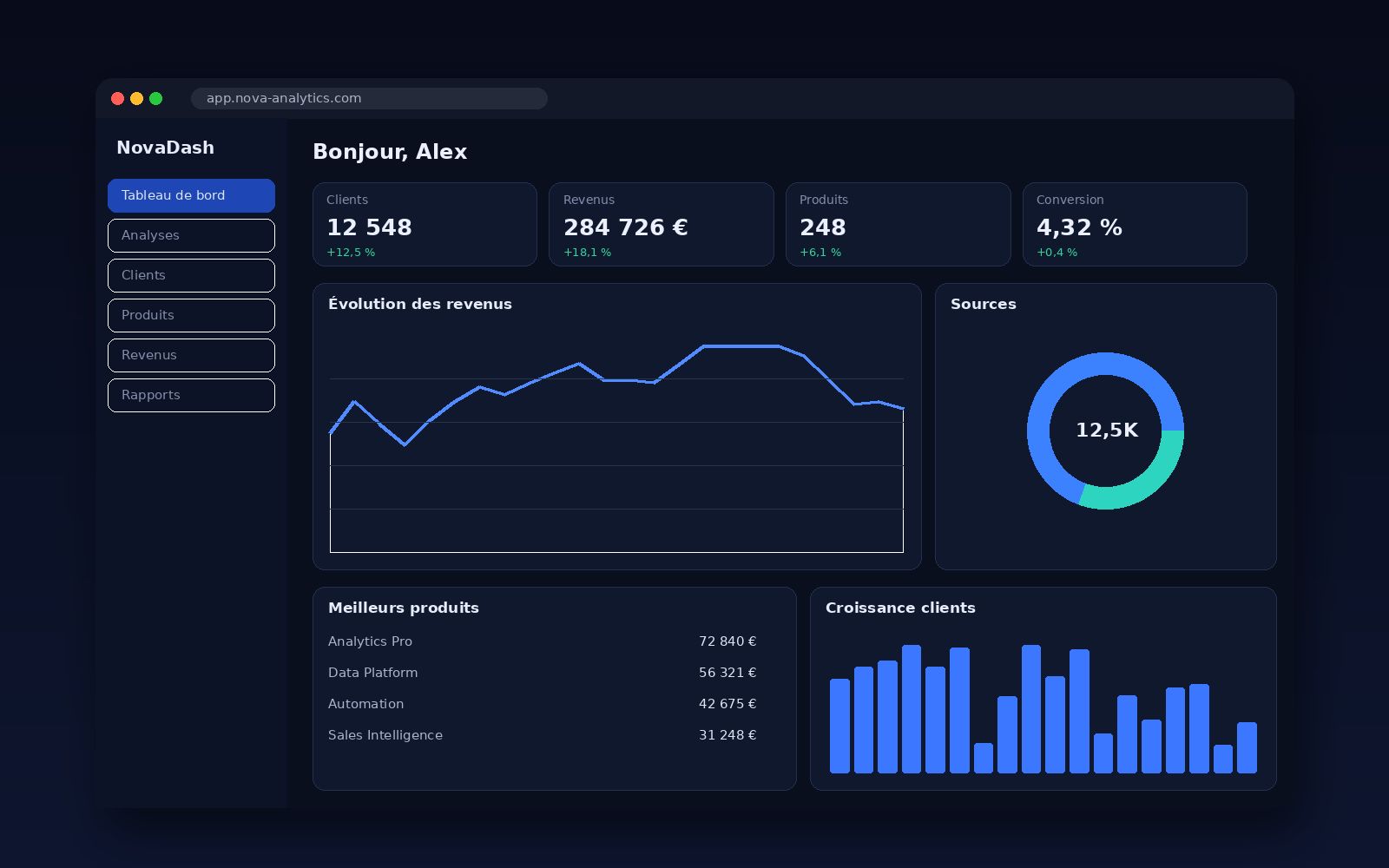Open the Produits sidebar section
The image size is (1389, 868).
[191, 315]
